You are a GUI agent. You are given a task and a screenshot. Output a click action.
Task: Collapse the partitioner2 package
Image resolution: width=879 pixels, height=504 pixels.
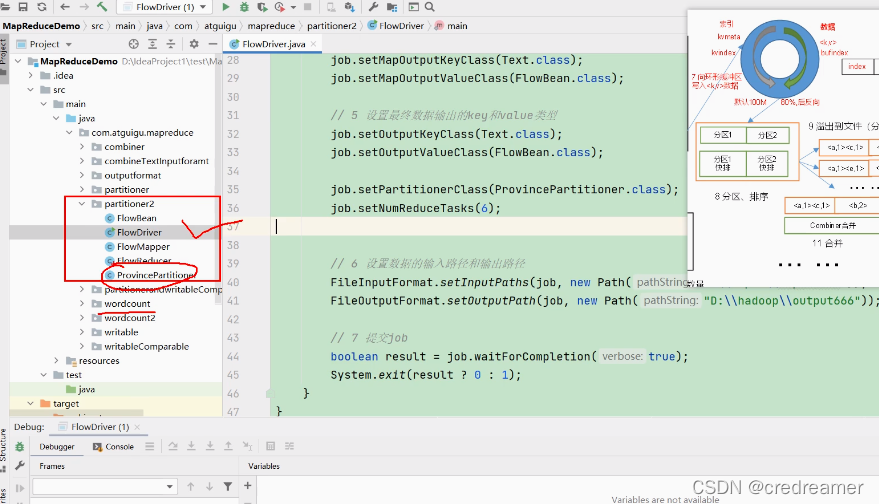82,204
